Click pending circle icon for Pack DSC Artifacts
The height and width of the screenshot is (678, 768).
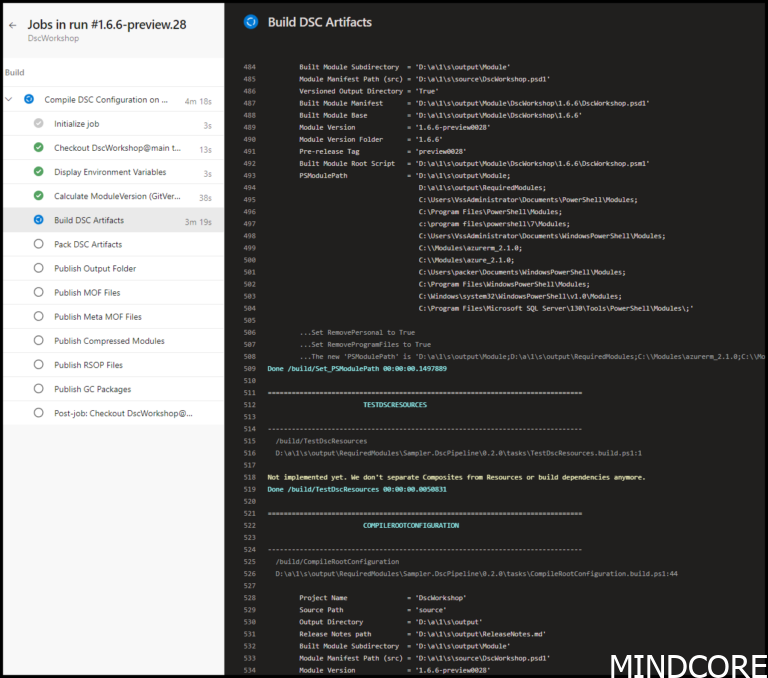[x=38, y=244]
